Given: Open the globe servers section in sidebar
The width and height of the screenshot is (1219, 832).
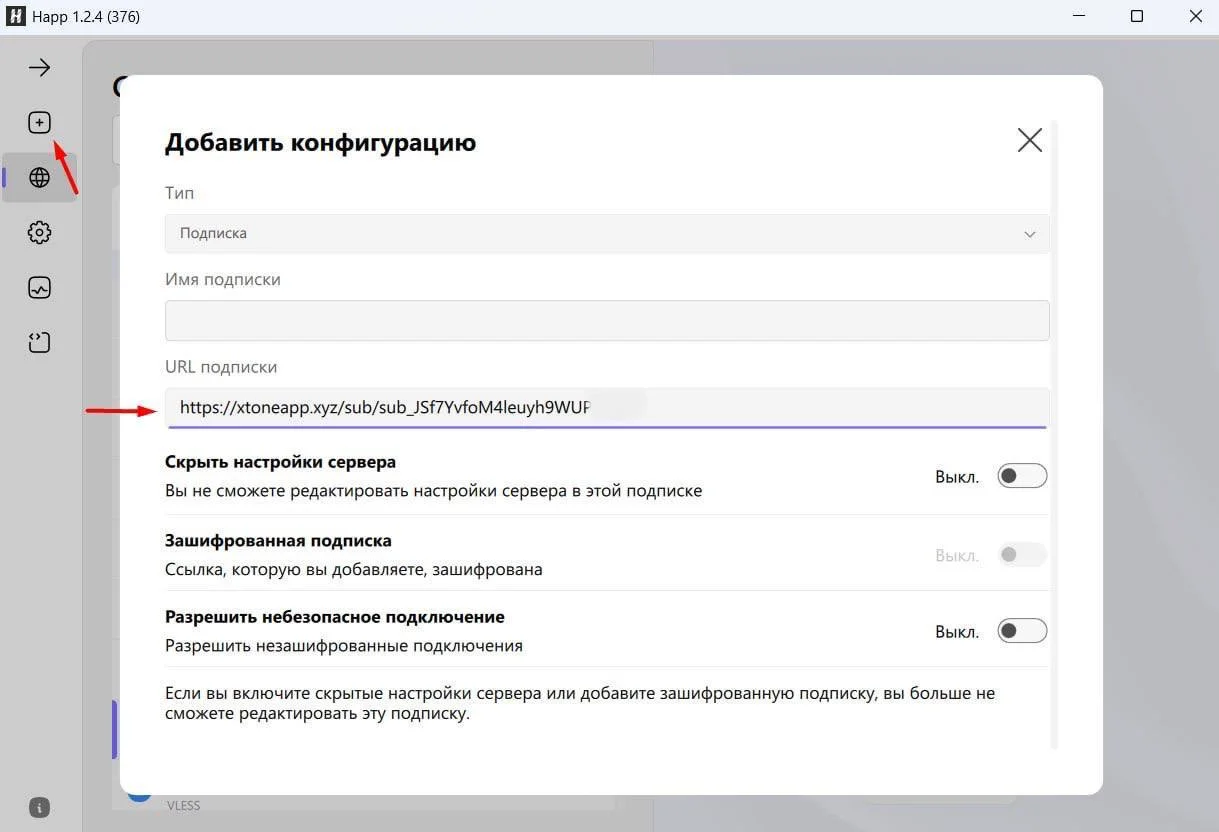Looking at the screenshot, I should tap(39, 178).
